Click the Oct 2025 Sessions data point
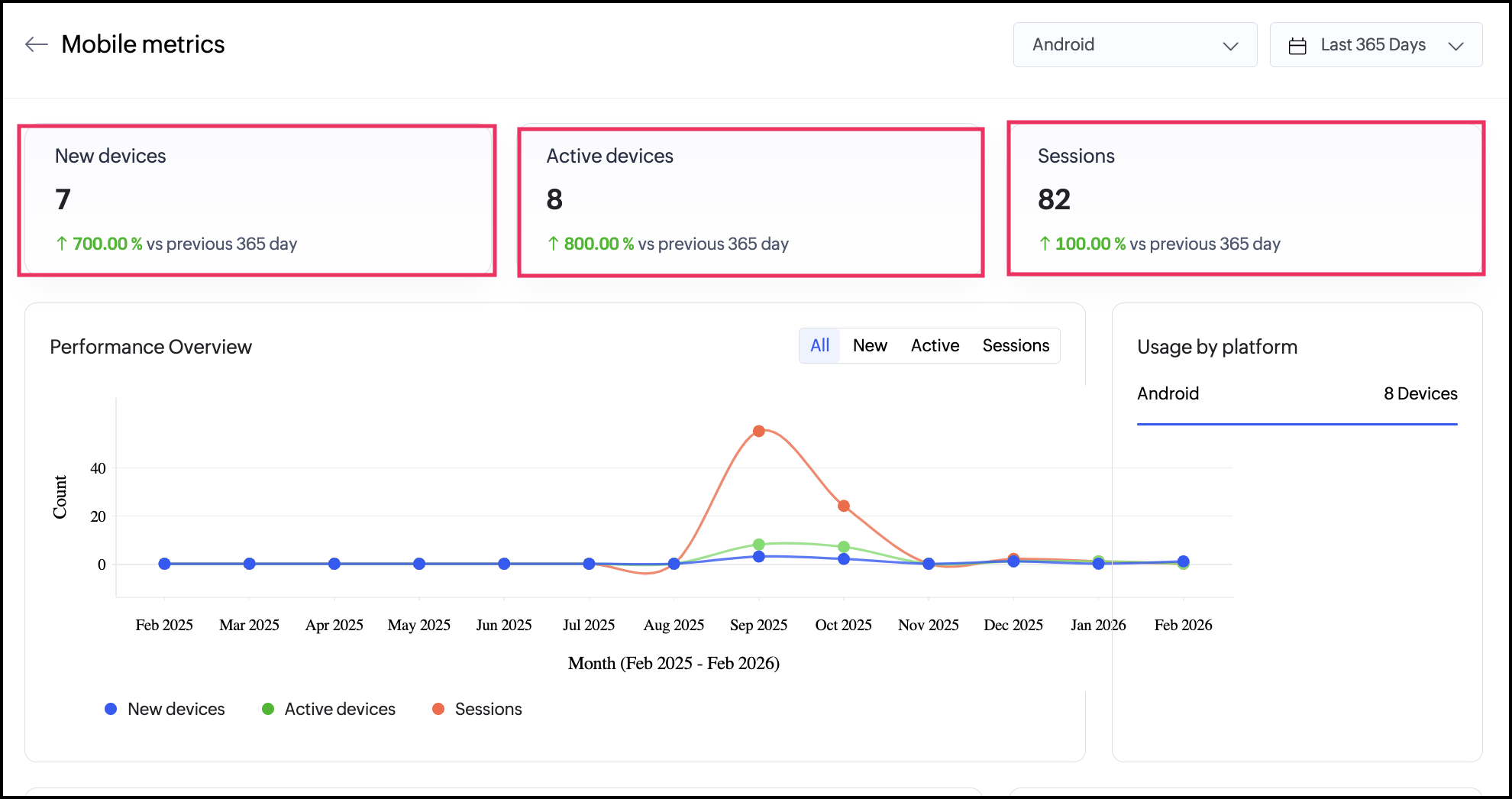Screen dimensions: 1512x799 coord(843,506)
